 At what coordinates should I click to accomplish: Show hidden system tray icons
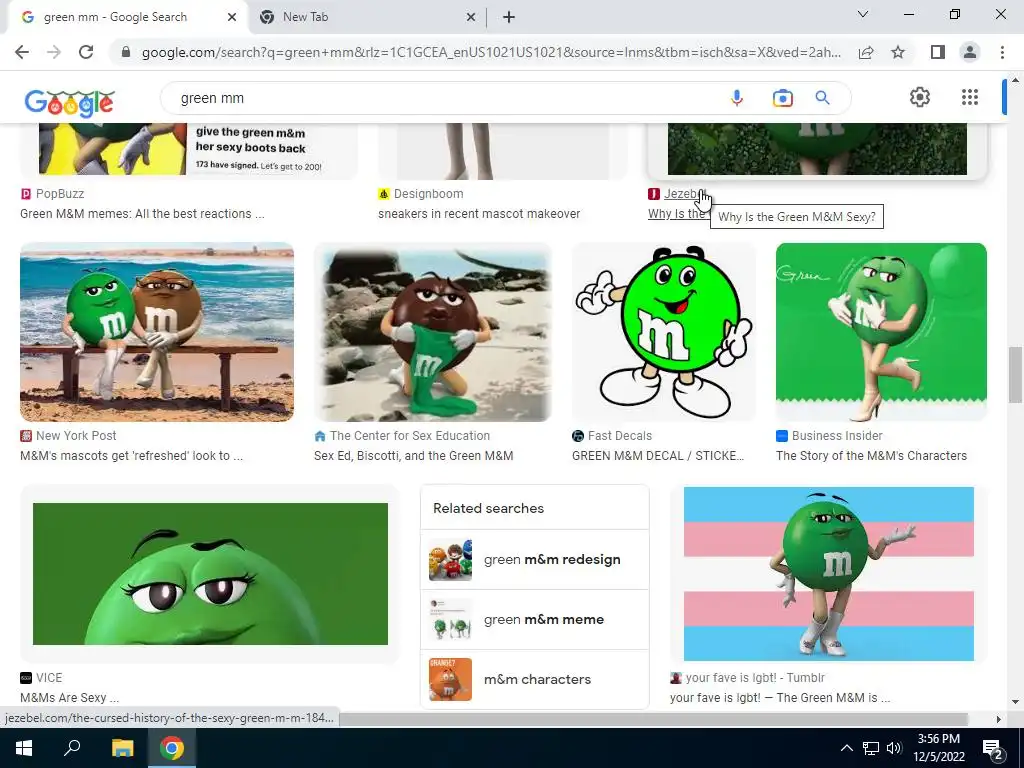pyautogui.click(x=846, y=748)
